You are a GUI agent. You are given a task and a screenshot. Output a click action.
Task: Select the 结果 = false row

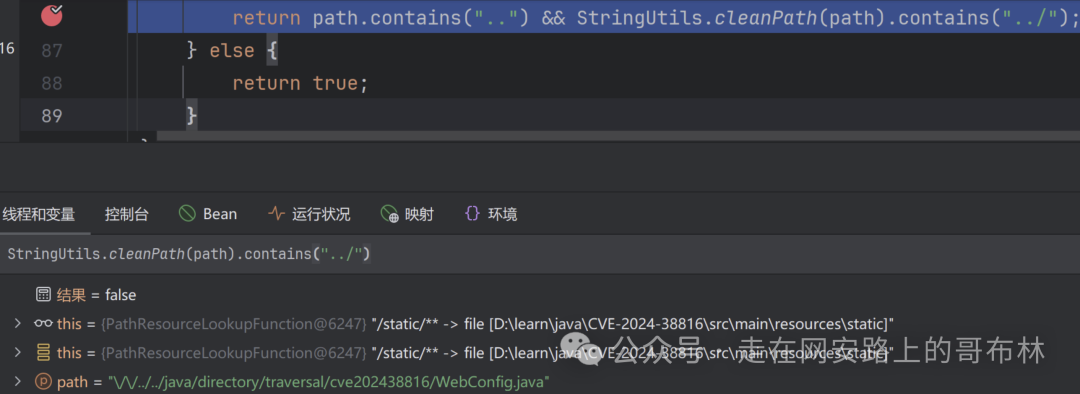(x=540, y=295)
